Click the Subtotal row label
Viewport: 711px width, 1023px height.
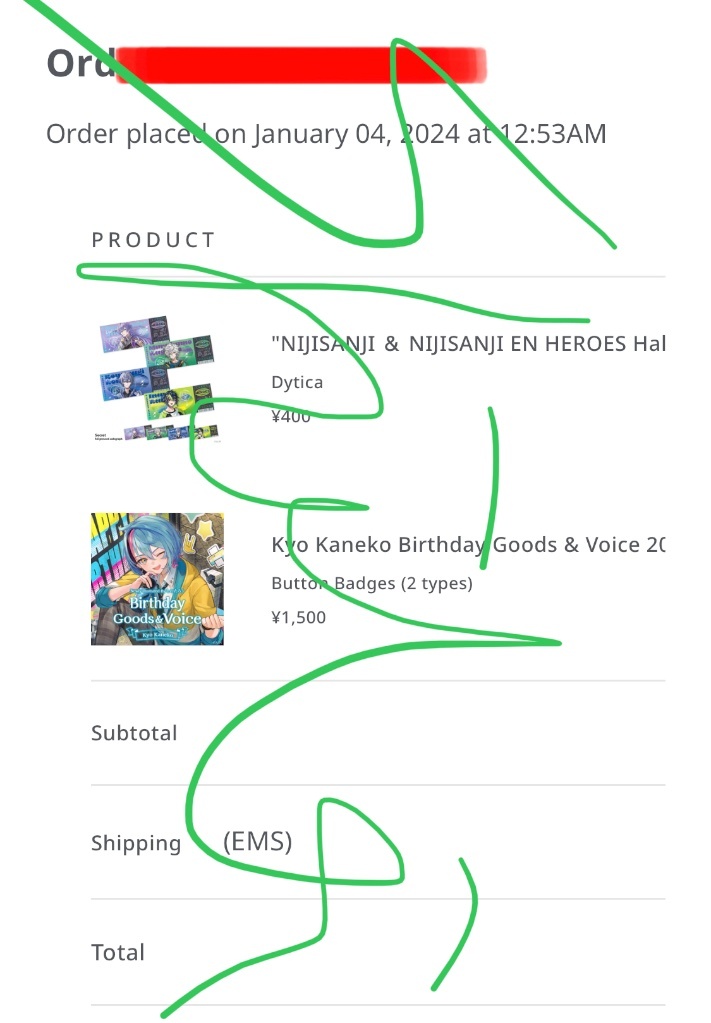pos(134,733)
